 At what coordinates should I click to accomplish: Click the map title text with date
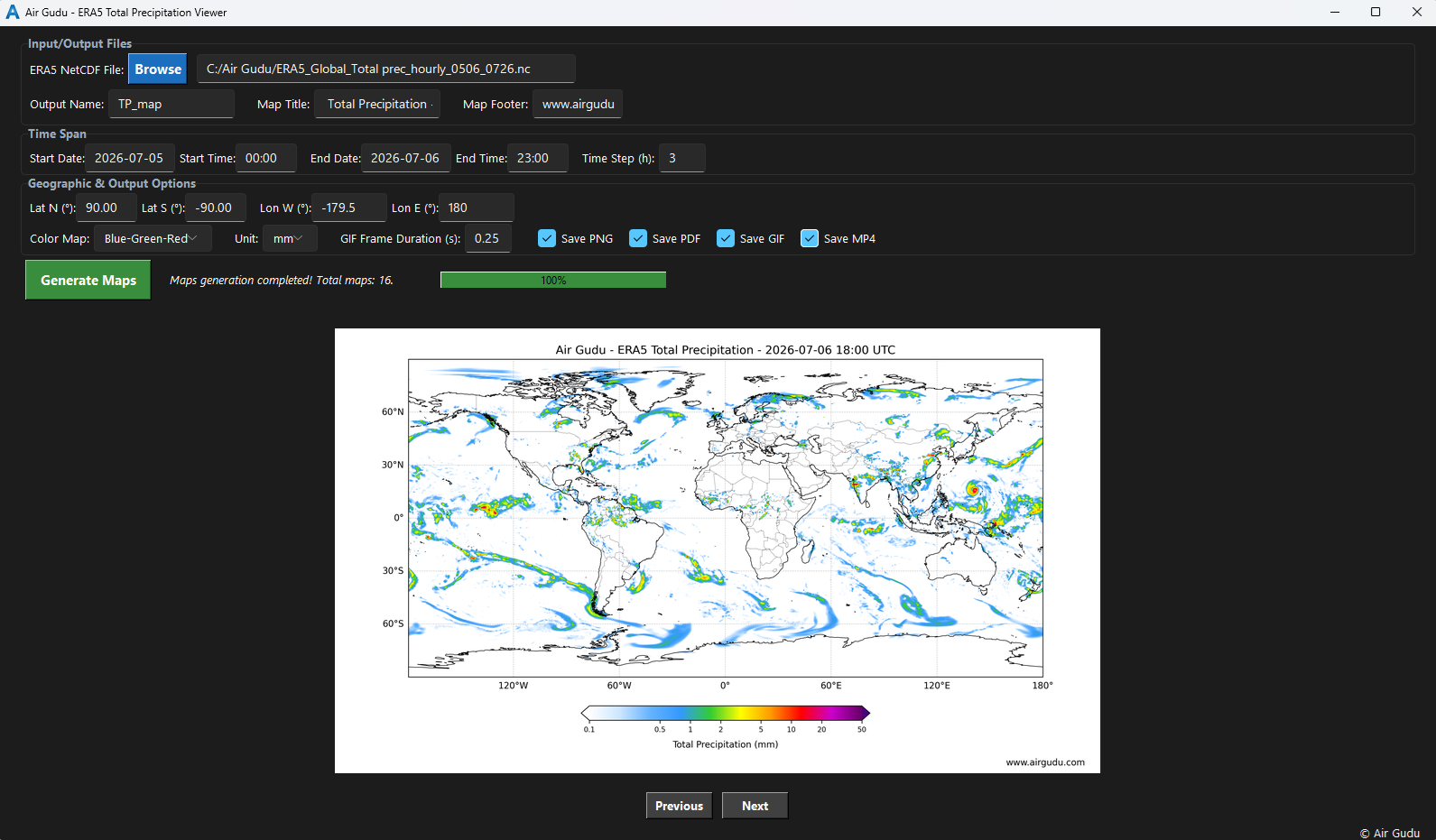click(x=726, y=350)
